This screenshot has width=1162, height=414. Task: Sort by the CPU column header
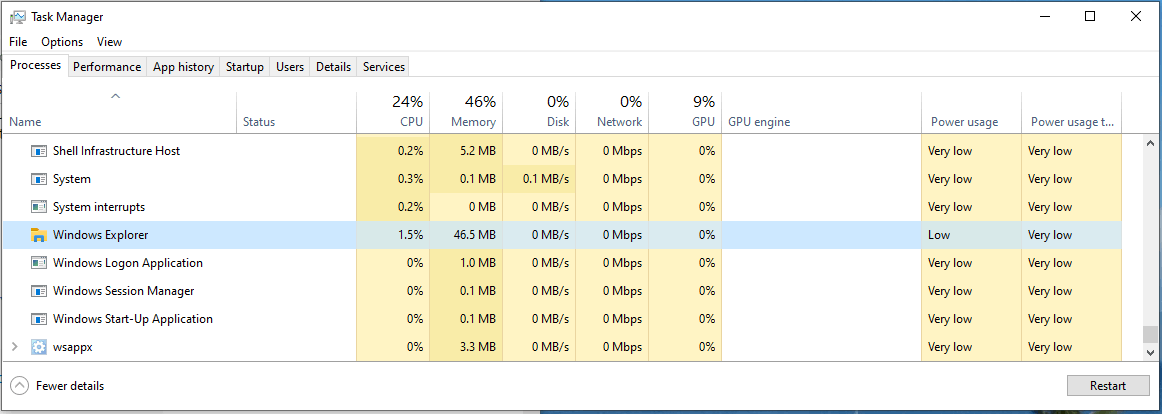[393, 112]
